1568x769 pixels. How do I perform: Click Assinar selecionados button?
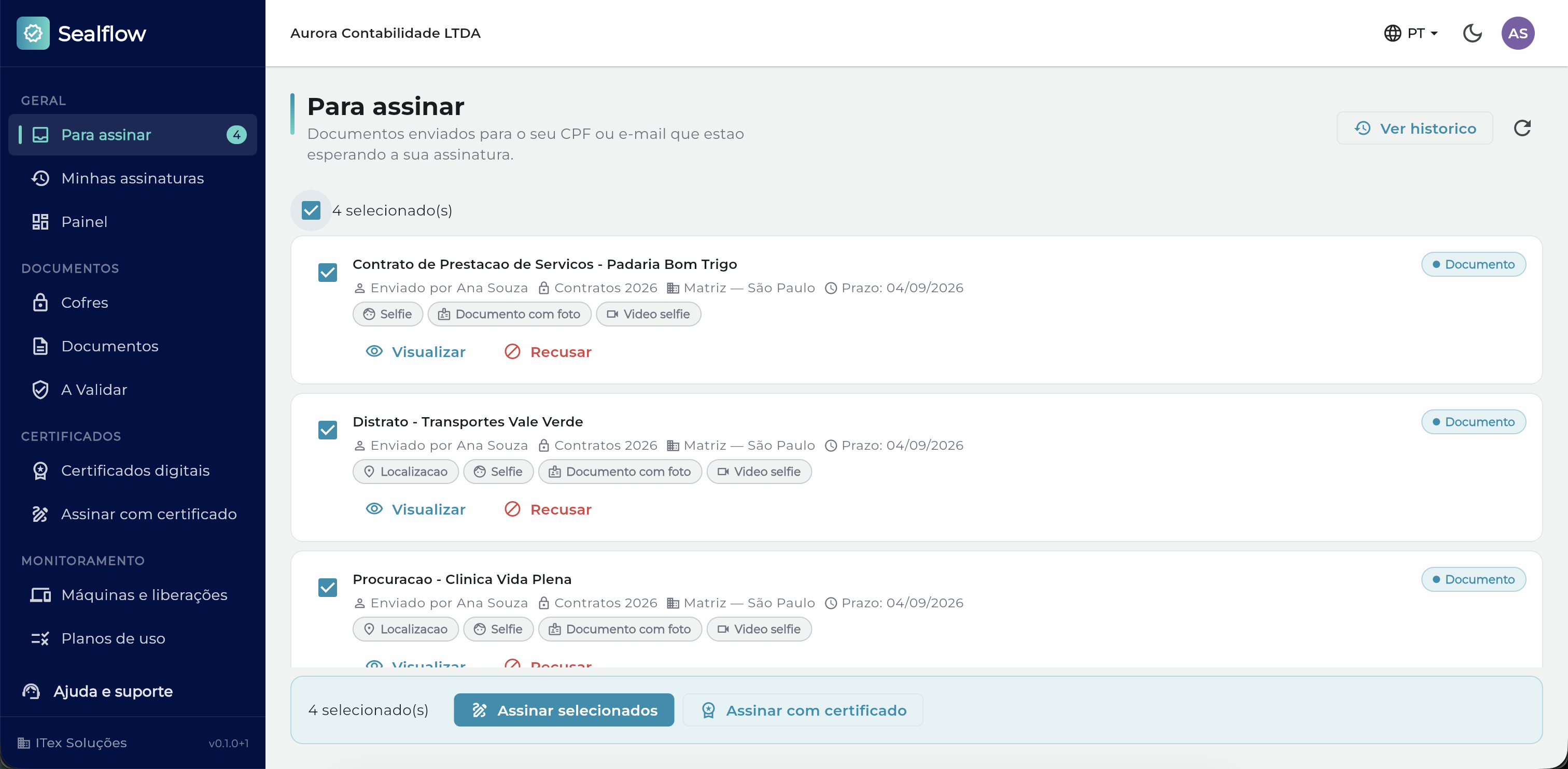click(564, 710)
